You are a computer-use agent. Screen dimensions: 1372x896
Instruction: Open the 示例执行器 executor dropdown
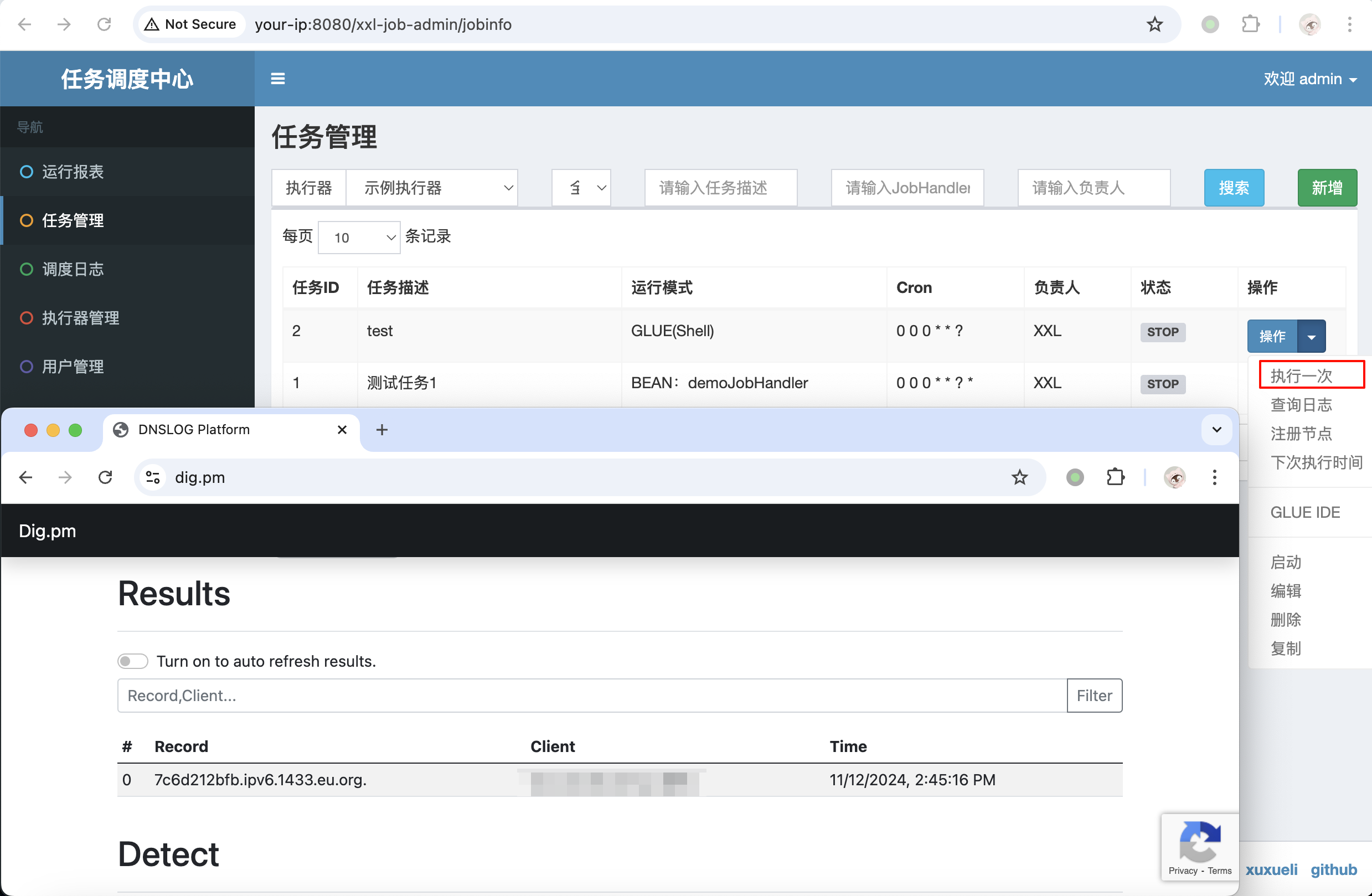coord(432,188)
